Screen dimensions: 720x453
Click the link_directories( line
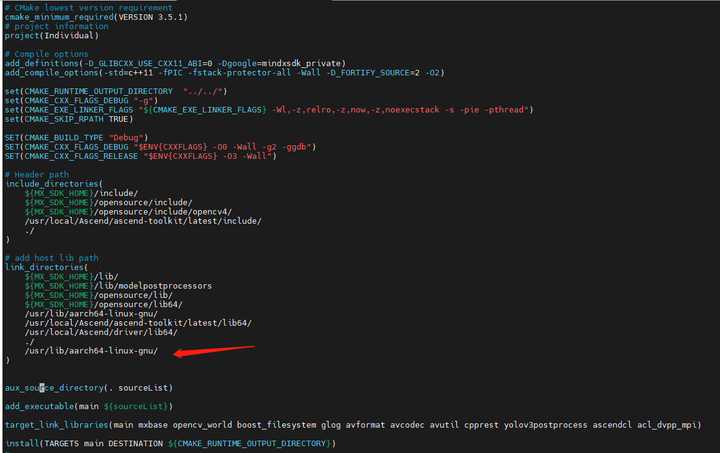click(x=47, y=267)
